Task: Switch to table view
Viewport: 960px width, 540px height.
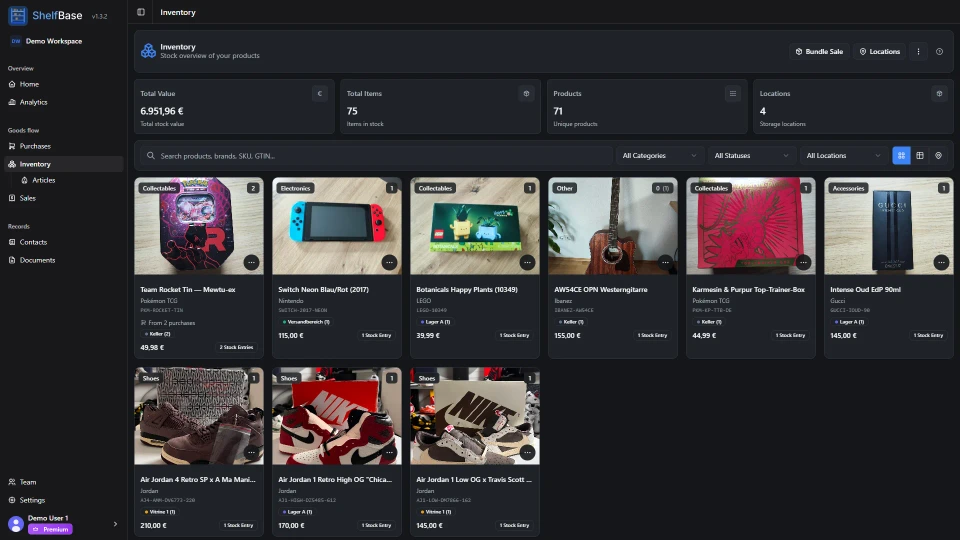Action: tap(920, 156)
